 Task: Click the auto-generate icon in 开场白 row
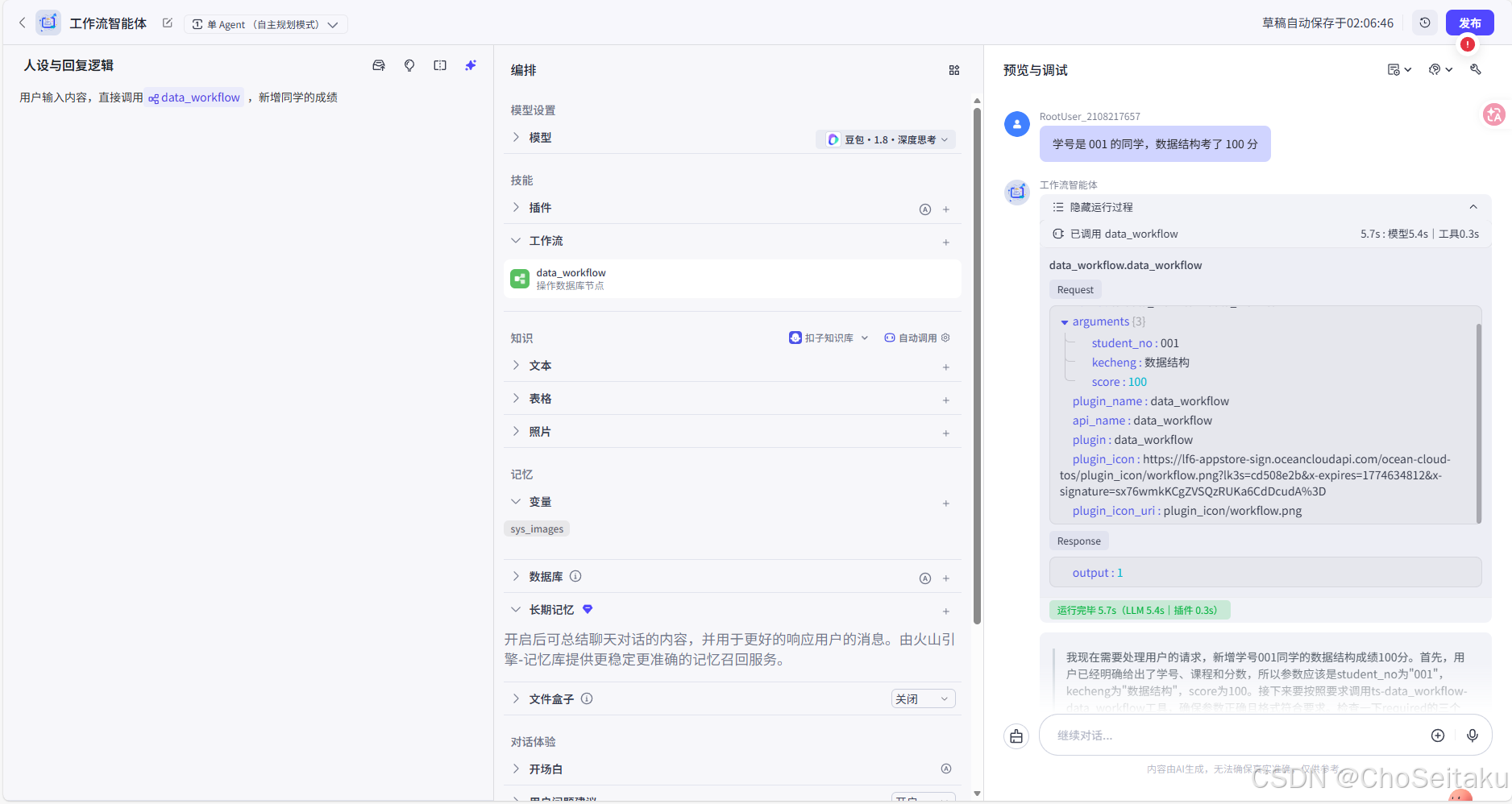coord(946,769)
